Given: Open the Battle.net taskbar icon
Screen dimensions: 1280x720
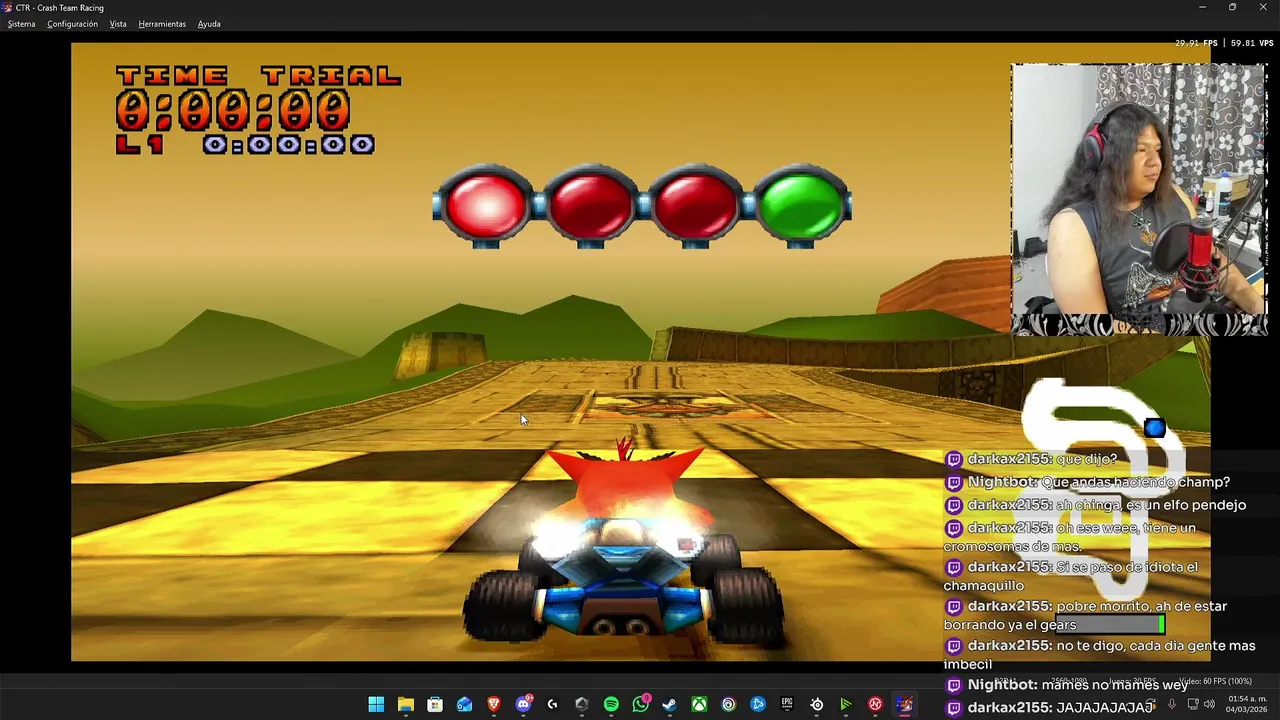Looking at the screenshot, I should click(x=758, y=705).
